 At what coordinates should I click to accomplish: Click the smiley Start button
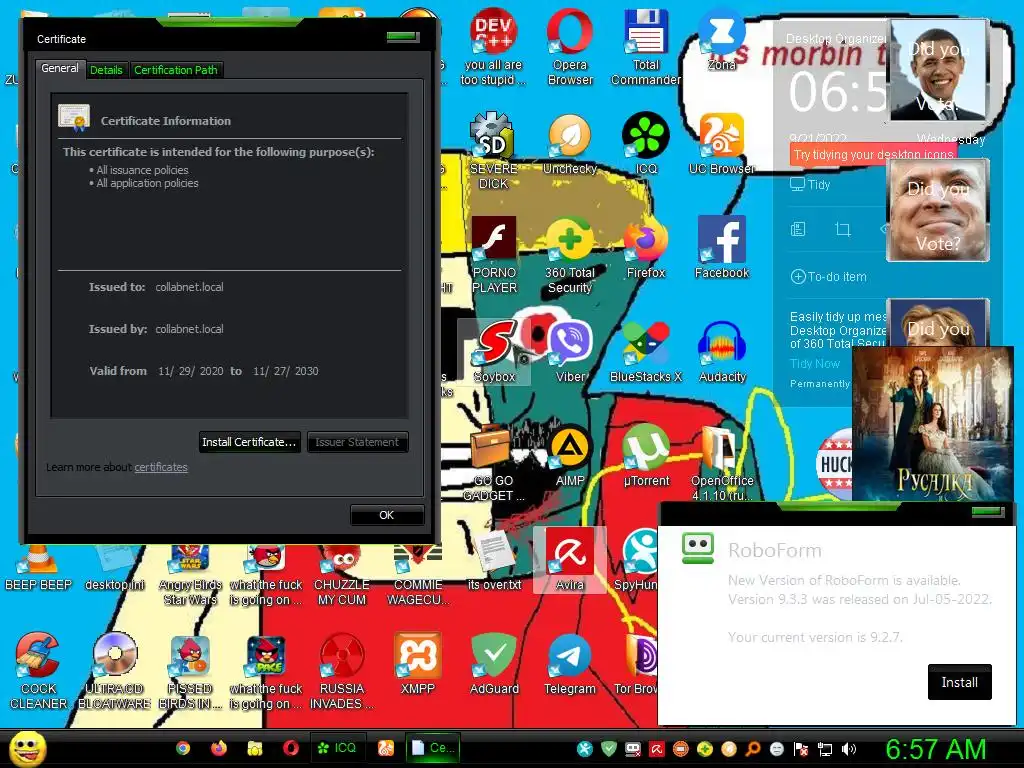tap(27, 748)
